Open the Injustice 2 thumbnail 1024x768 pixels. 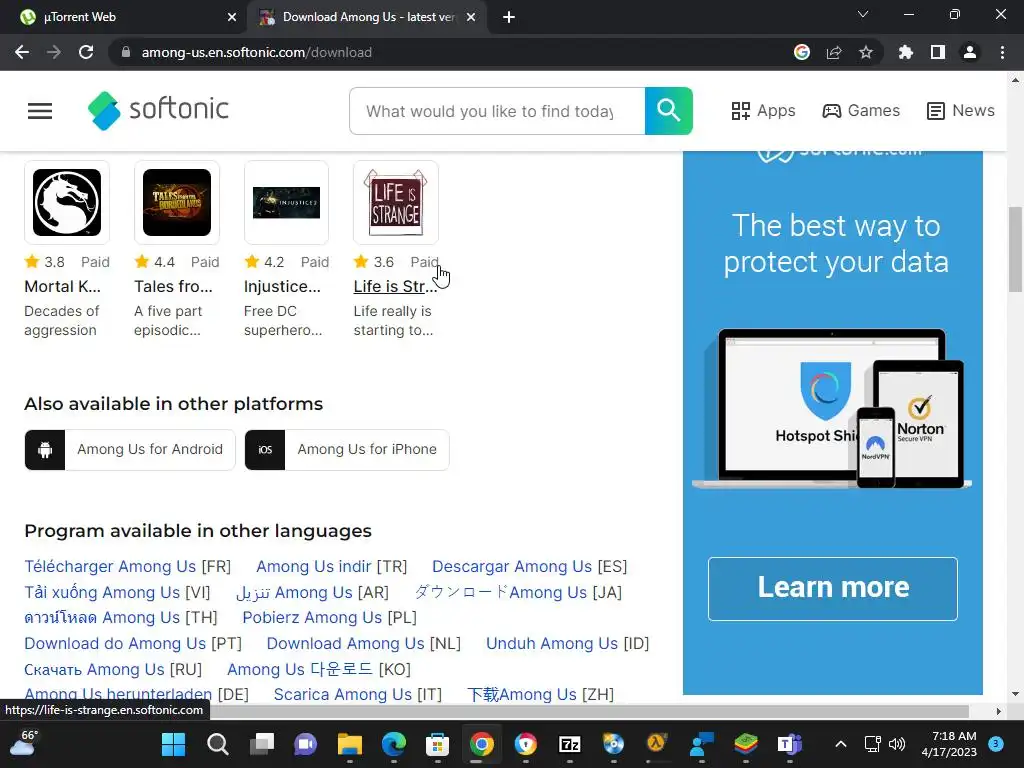click(286, 202)
